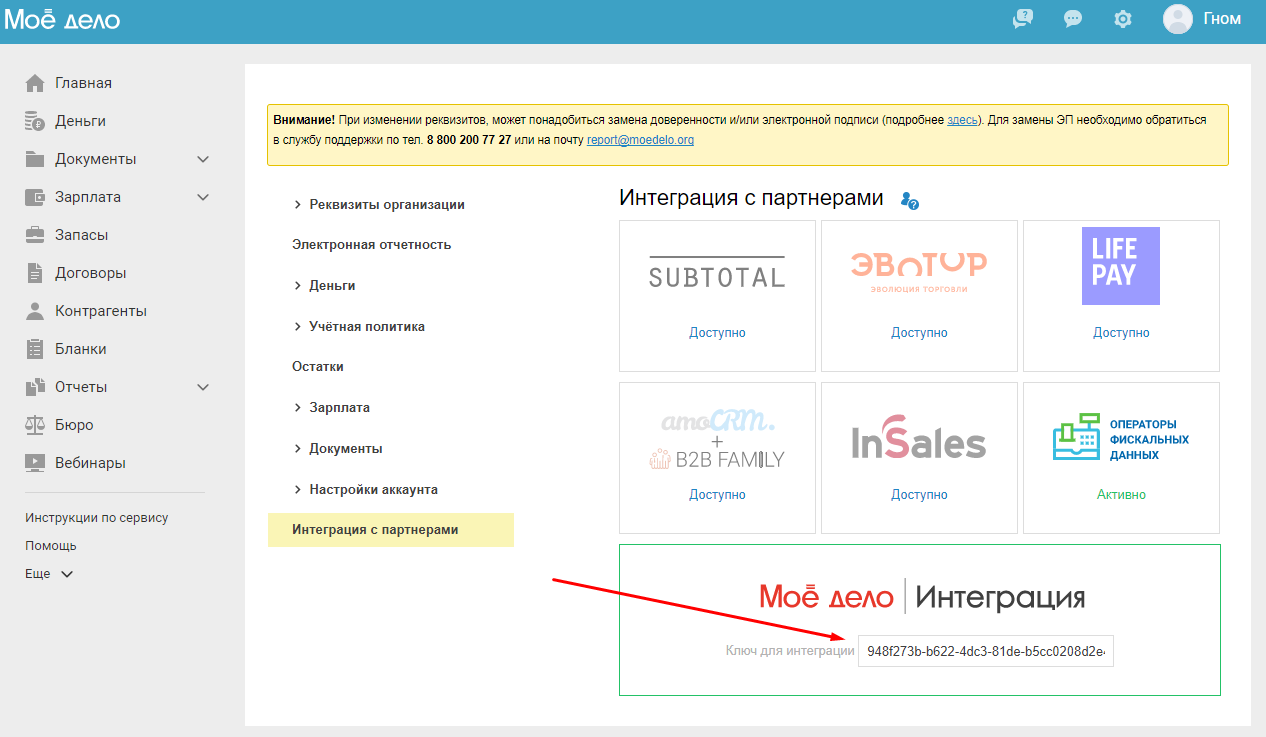Open Договоры in the sidebar
Image resolution: width=1266 pixels, height=737 pixels.
(x=90, y=273)
